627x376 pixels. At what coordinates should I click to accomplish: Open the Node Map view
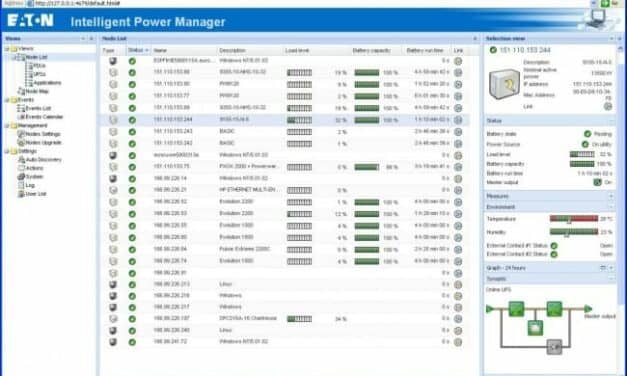tap(37, 91)
